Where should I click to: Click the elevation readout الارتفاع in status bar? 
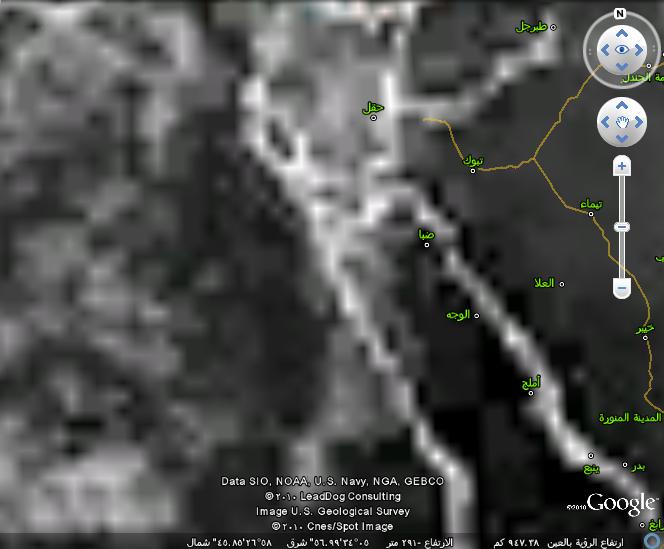420,542
